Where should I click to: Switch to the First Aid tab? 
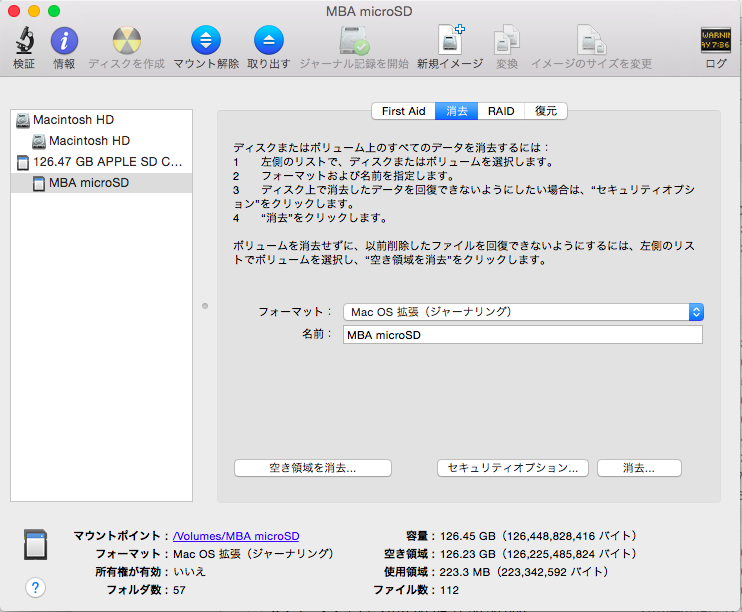[403, 111]
